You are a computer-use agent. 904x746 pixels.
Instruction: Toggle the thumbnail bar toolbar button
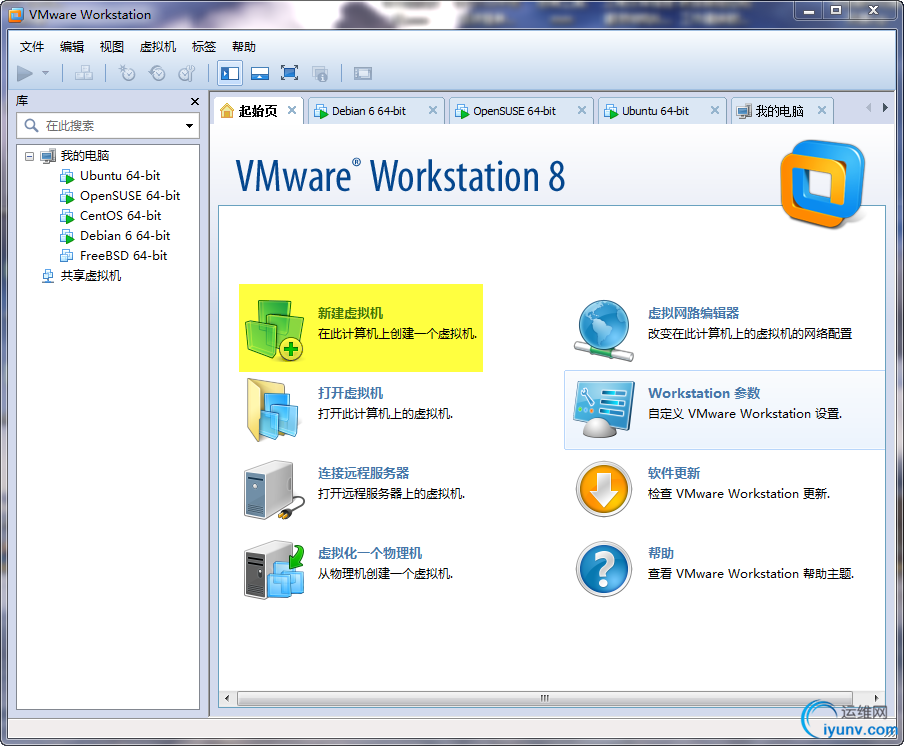pyautogui.click(x=260, y=73)
